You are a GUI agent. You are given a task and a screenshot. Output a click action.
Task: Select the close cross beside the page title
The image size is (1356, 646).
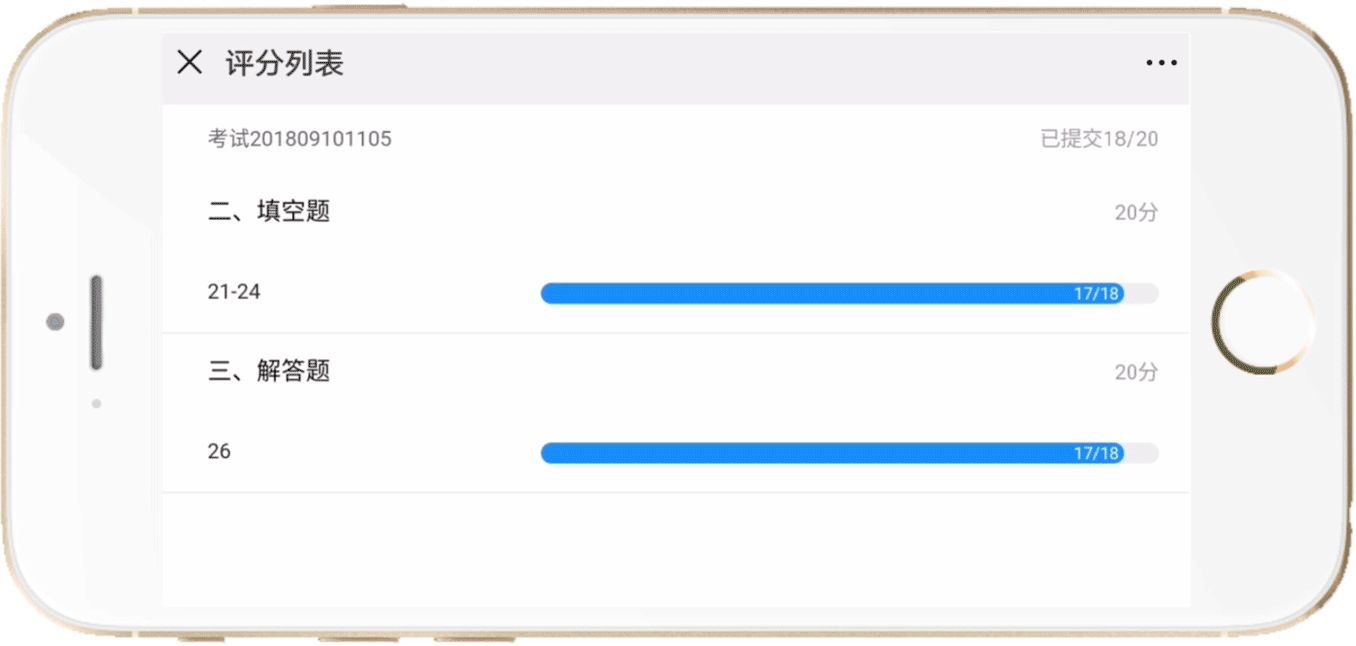pyautogui.click(x=189, y=62)
